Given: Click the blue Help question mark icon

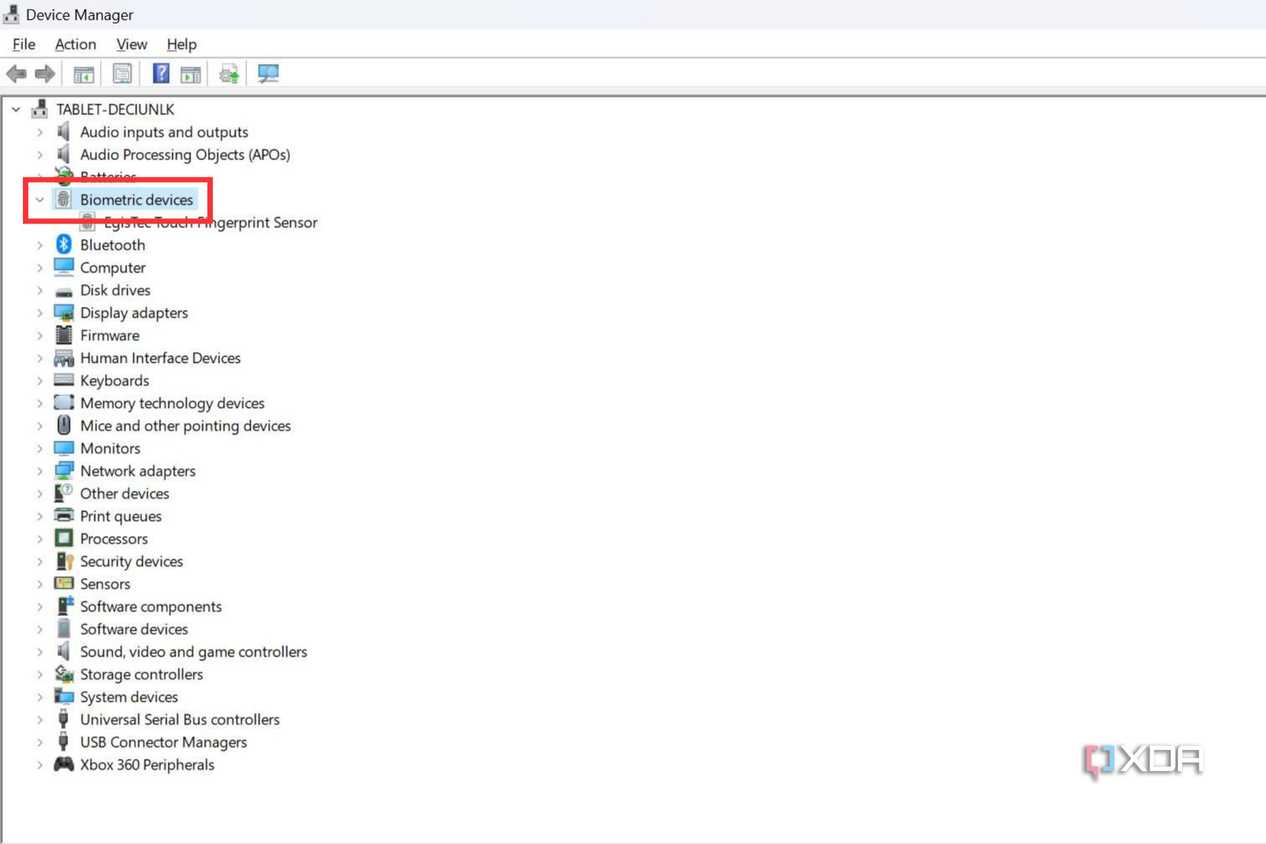Looking at the screenshot, I should point(160,74).
